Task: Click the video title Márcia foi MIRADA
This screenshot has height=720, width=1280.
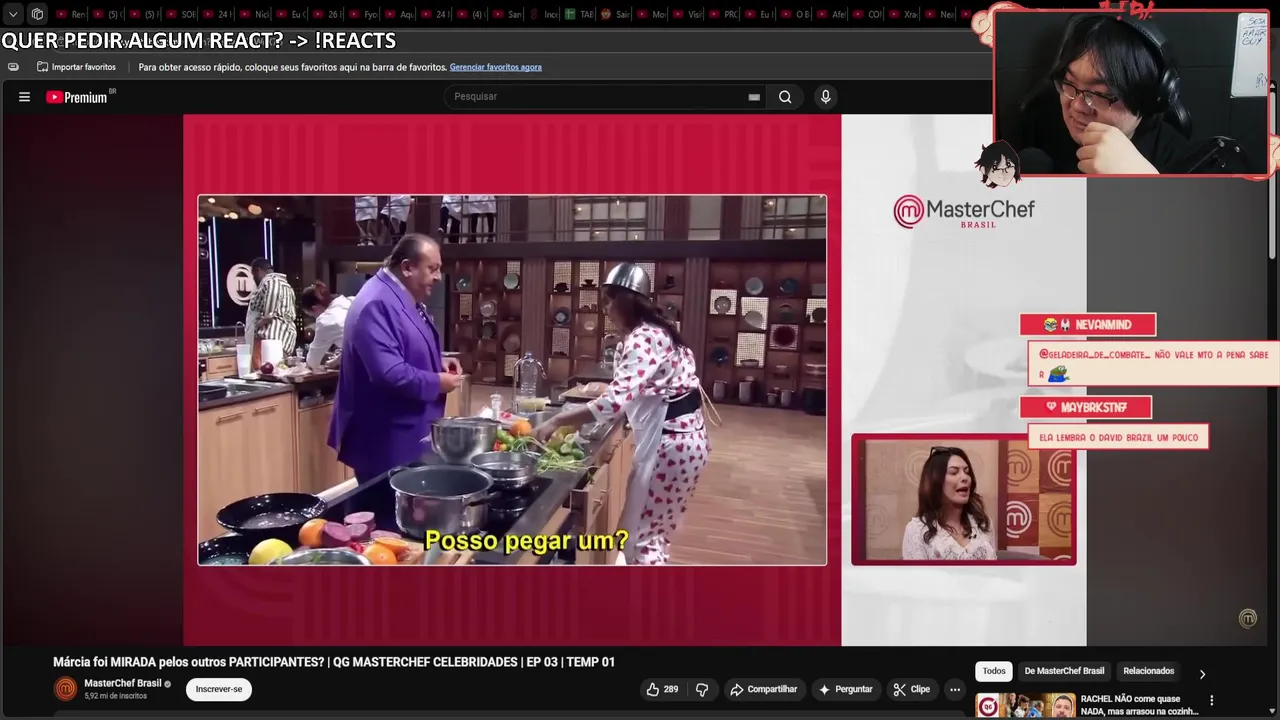Action: [x=334, y=662]
